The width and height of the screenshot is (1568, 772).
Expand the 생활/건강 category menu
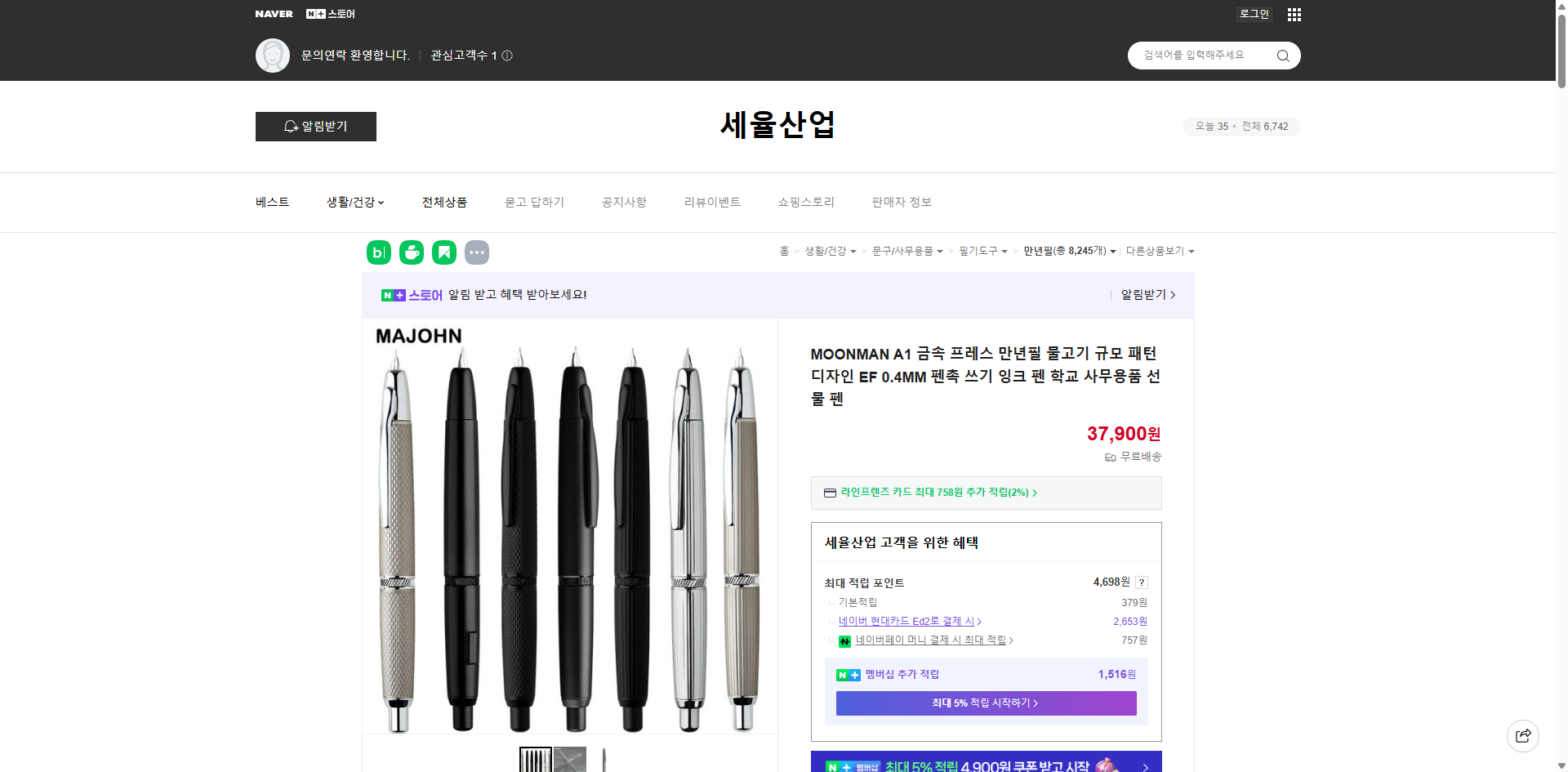pyautogui.click(x=354, y=202)
